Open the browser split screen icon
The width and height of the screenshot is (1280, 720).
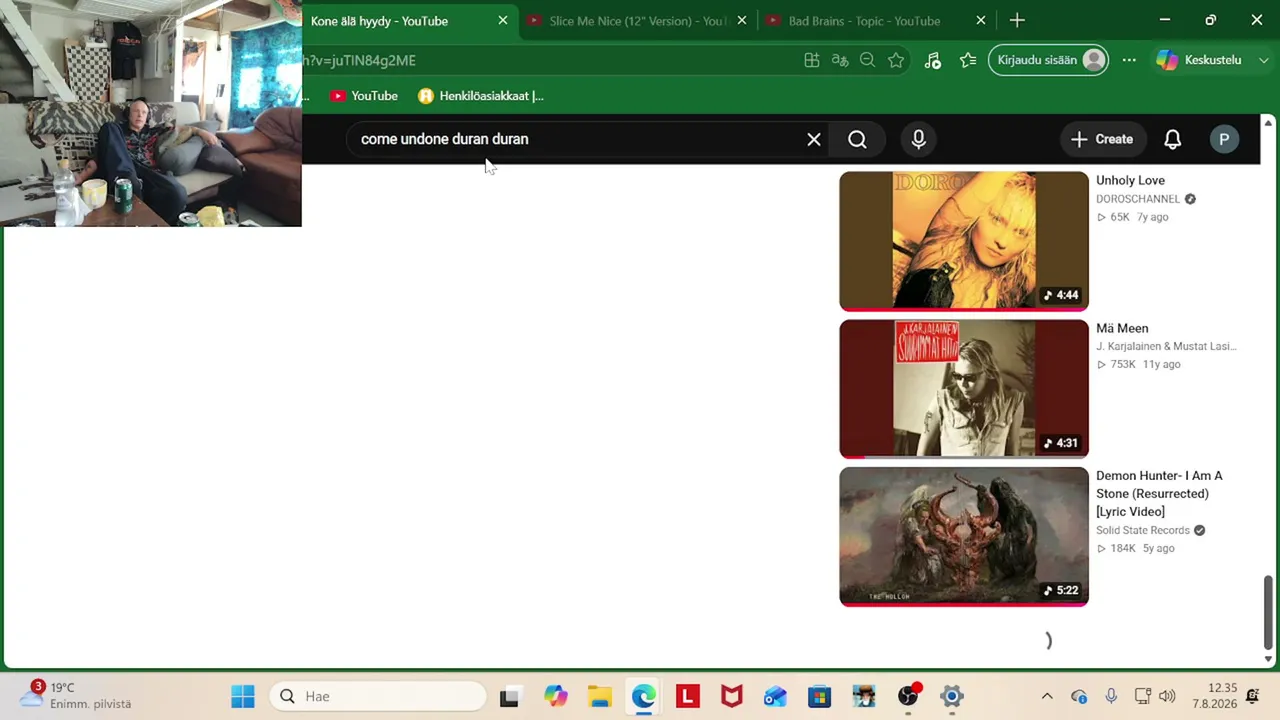coord(812,60)
